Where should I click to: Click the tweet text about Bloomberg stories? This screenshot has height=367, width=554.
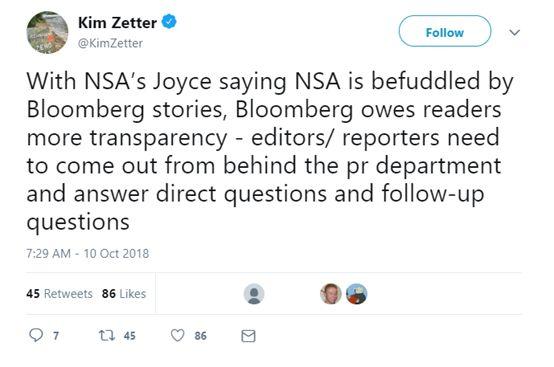(269, 152)
